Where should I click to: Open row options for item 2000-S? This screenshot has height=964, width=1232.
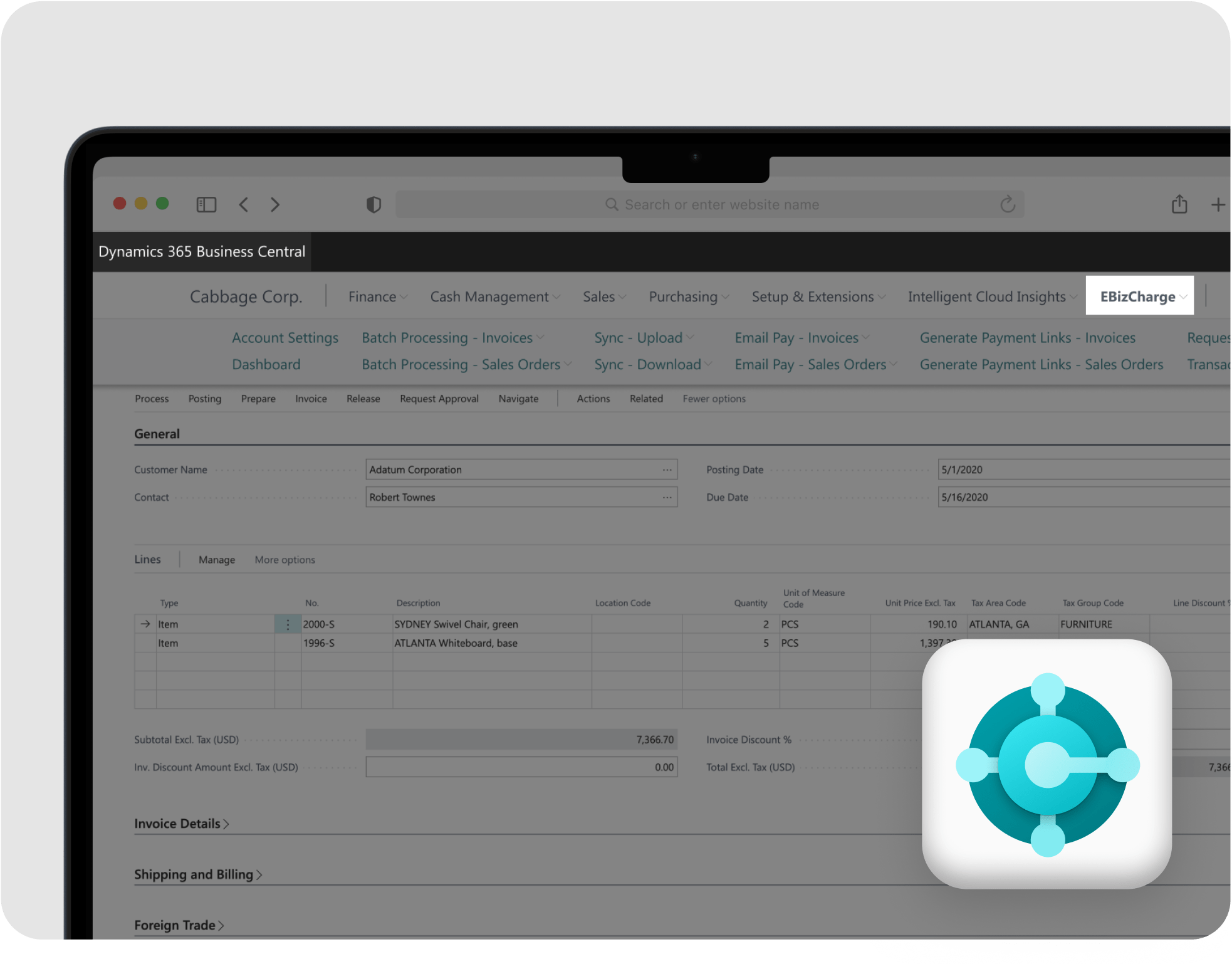coord(288,624)
